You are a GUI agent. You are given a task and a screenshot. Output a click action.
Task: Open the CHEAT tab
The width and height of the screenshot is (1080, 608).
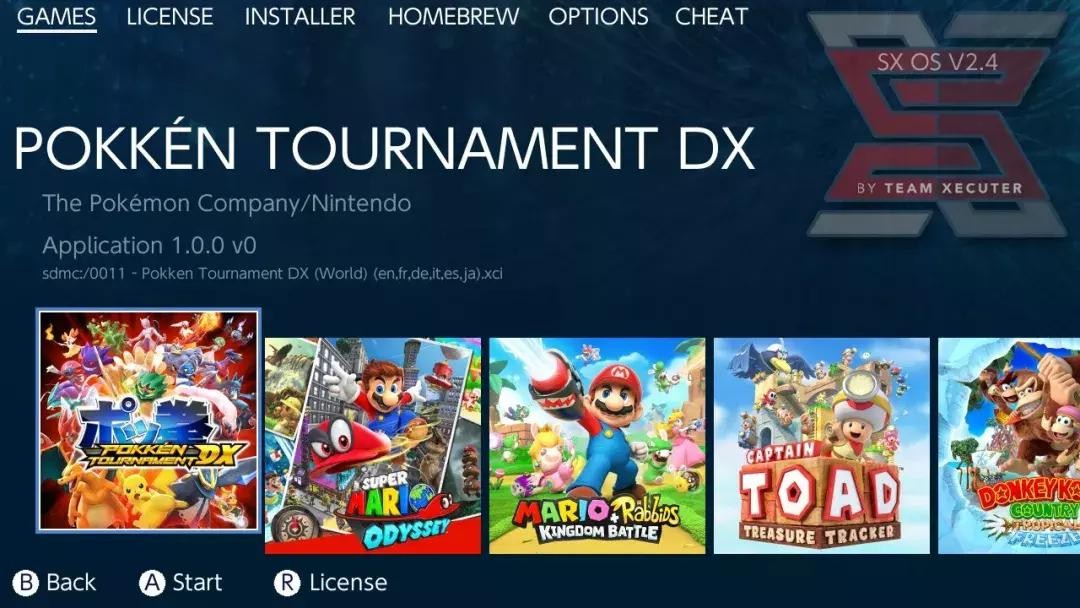712,17
